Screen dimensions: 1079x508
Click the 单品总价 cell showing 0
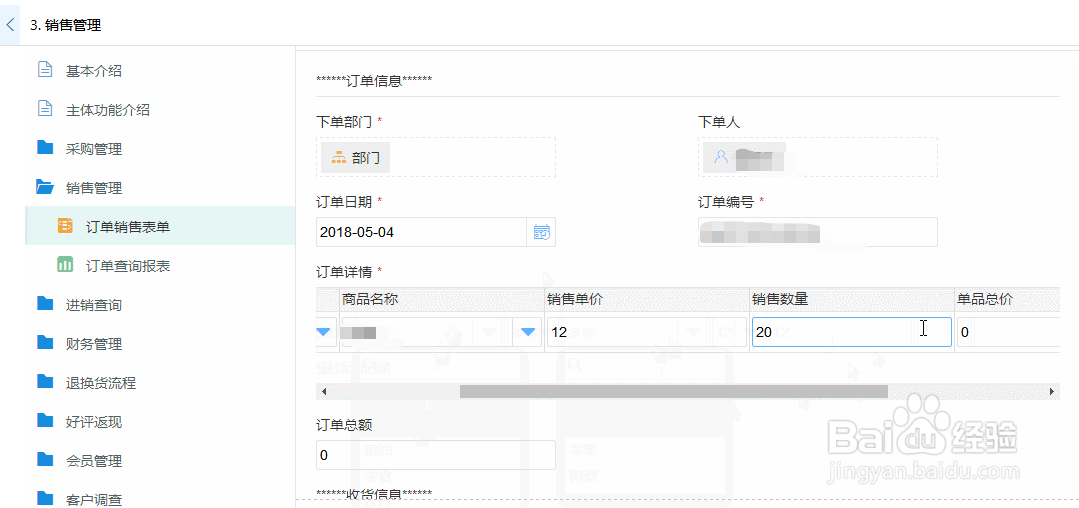coord(1007,332)
